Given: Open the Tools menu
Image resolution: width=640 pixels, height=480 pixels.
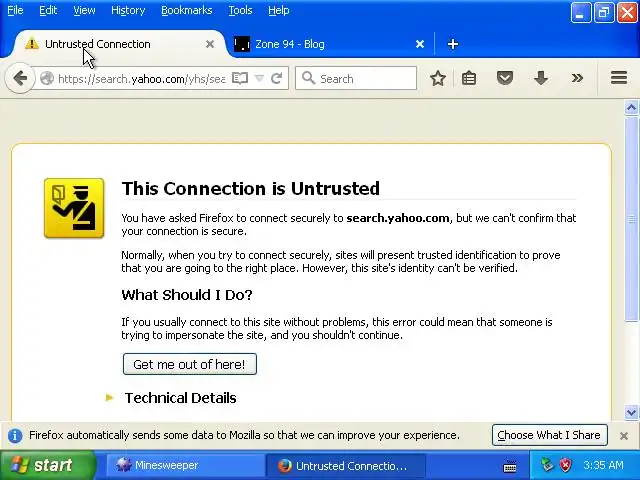Looking at the screenshot, I should (x=240, y=10).
